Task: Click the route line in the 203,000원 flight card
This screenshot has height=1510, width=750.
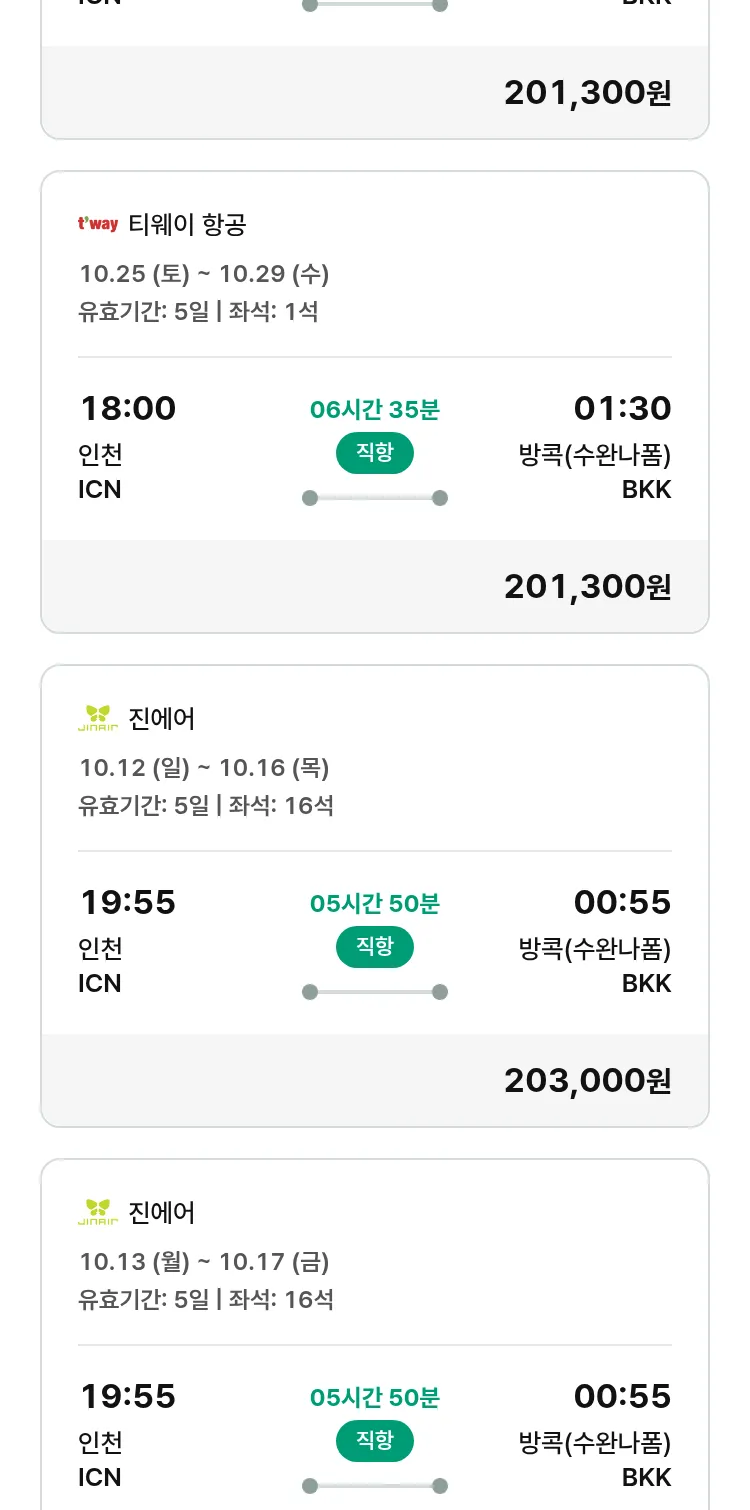Action: (374, 992)
